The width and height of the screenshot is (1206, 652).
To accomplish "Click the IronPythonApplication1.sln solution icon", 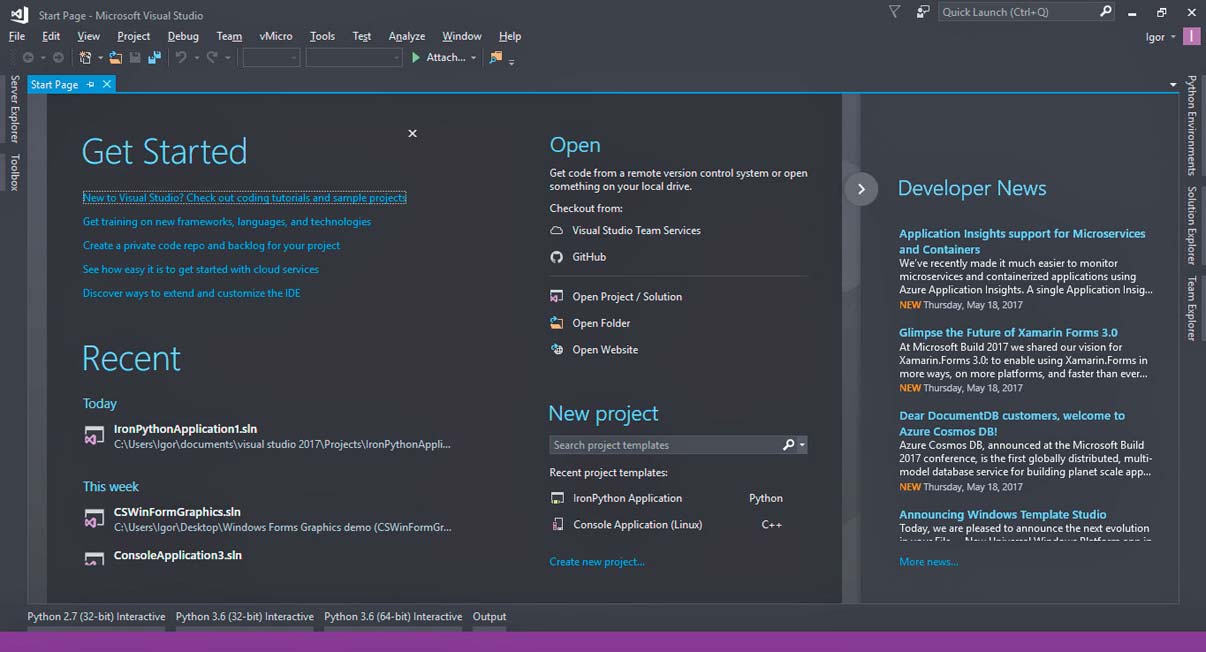I will click(x=94, y=436).
